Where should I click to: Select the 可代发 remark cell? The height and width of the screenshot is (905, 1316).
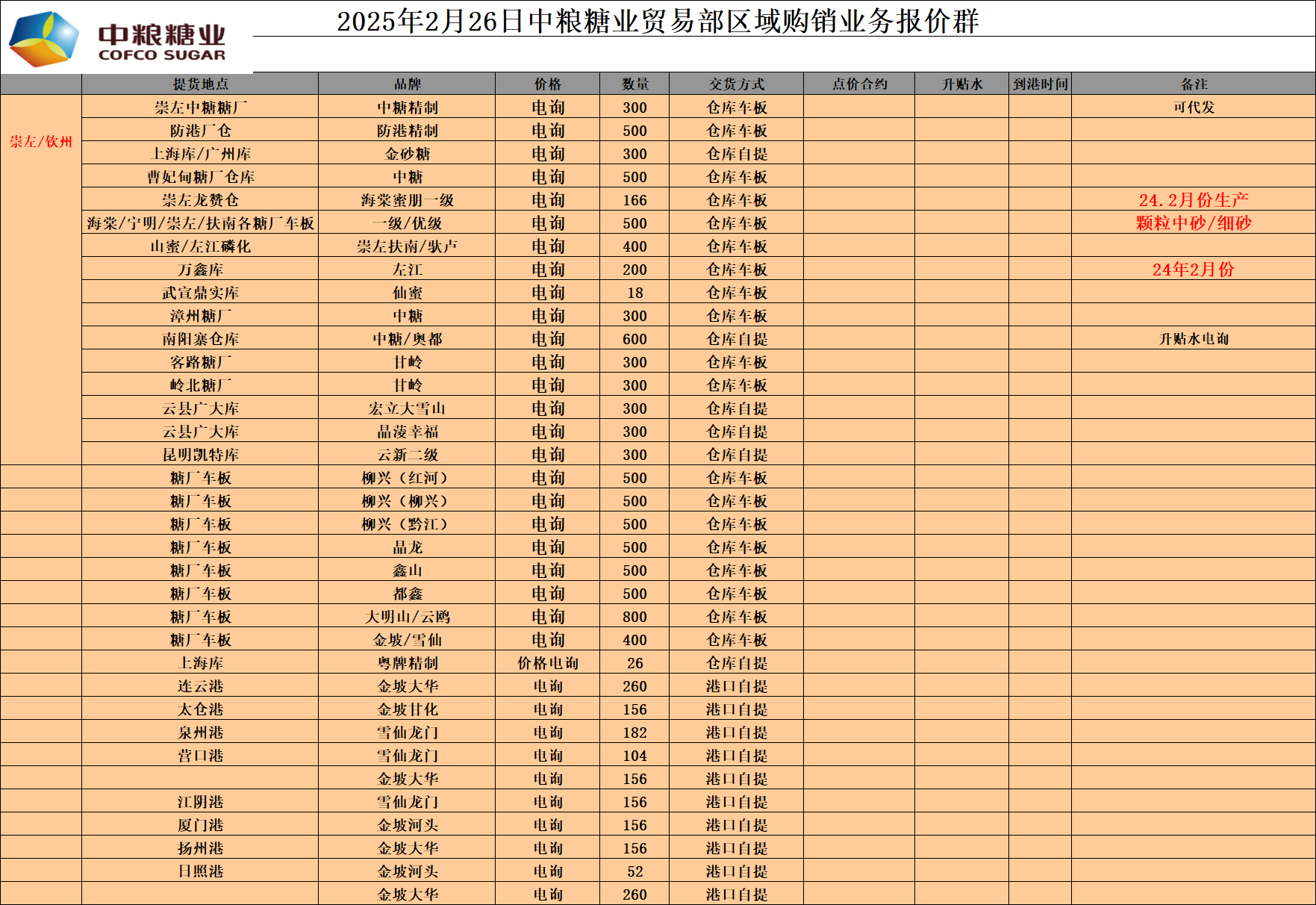[1194, 107]
